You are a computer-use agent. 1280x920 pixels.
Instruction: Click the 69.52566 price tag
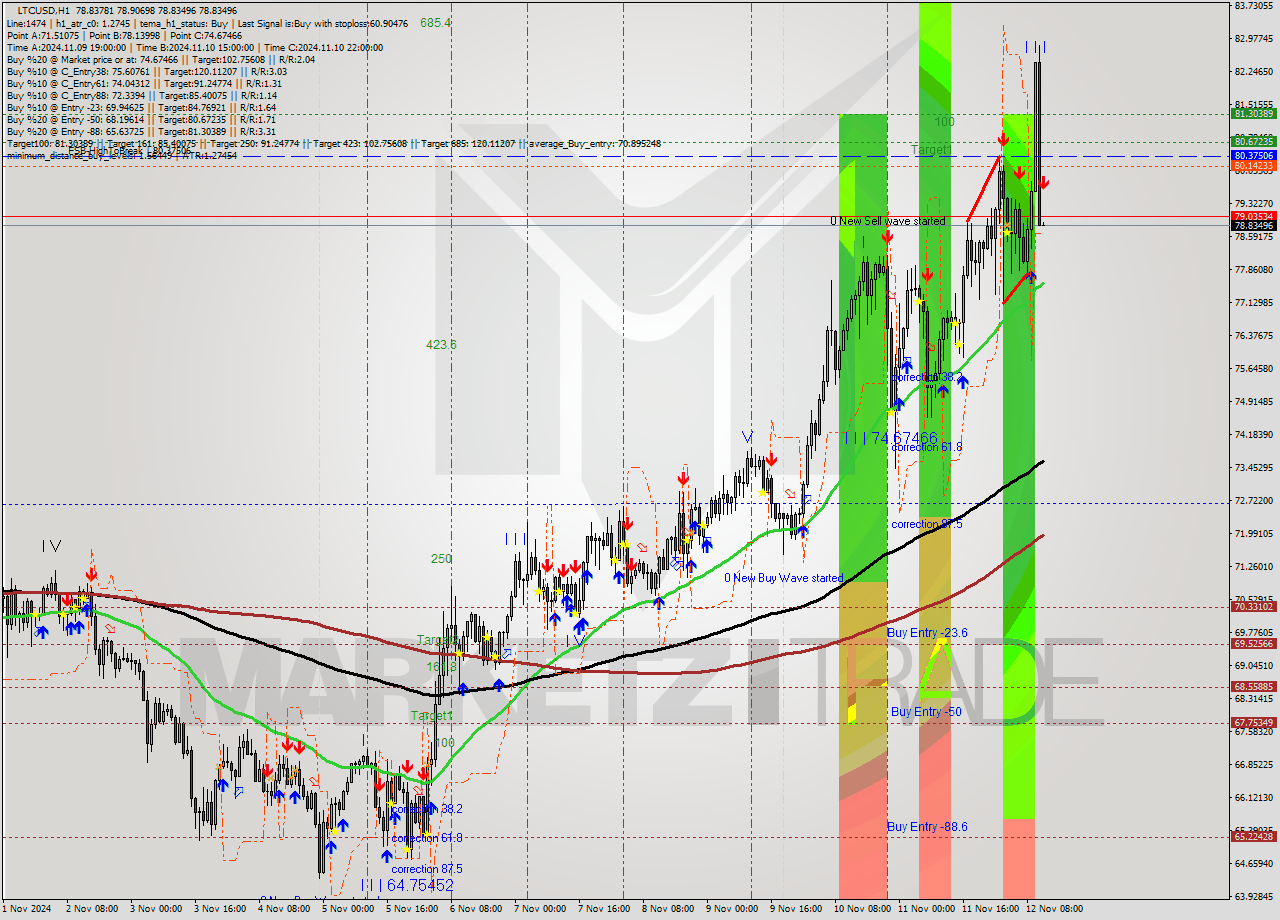click(x=1253, y=643)
